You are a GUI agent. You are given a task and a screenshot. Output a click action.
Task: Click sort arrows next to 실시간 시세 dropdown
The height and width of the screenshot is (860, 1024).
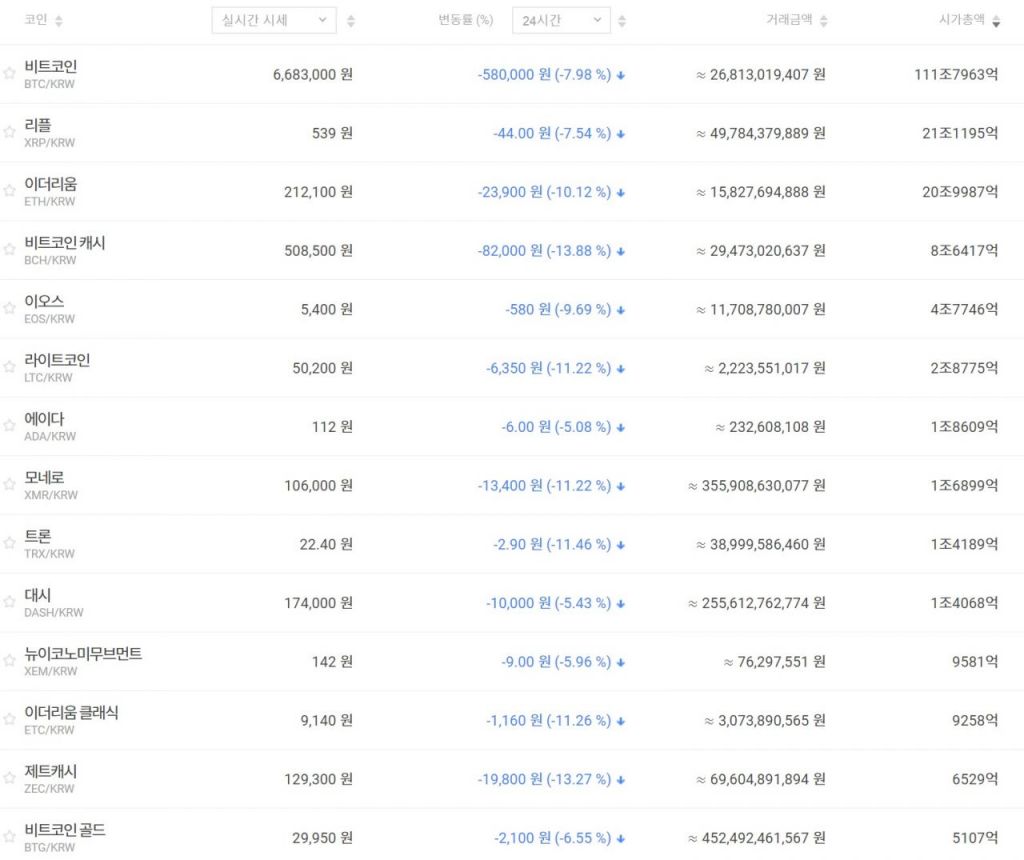[x=350, y=21]
